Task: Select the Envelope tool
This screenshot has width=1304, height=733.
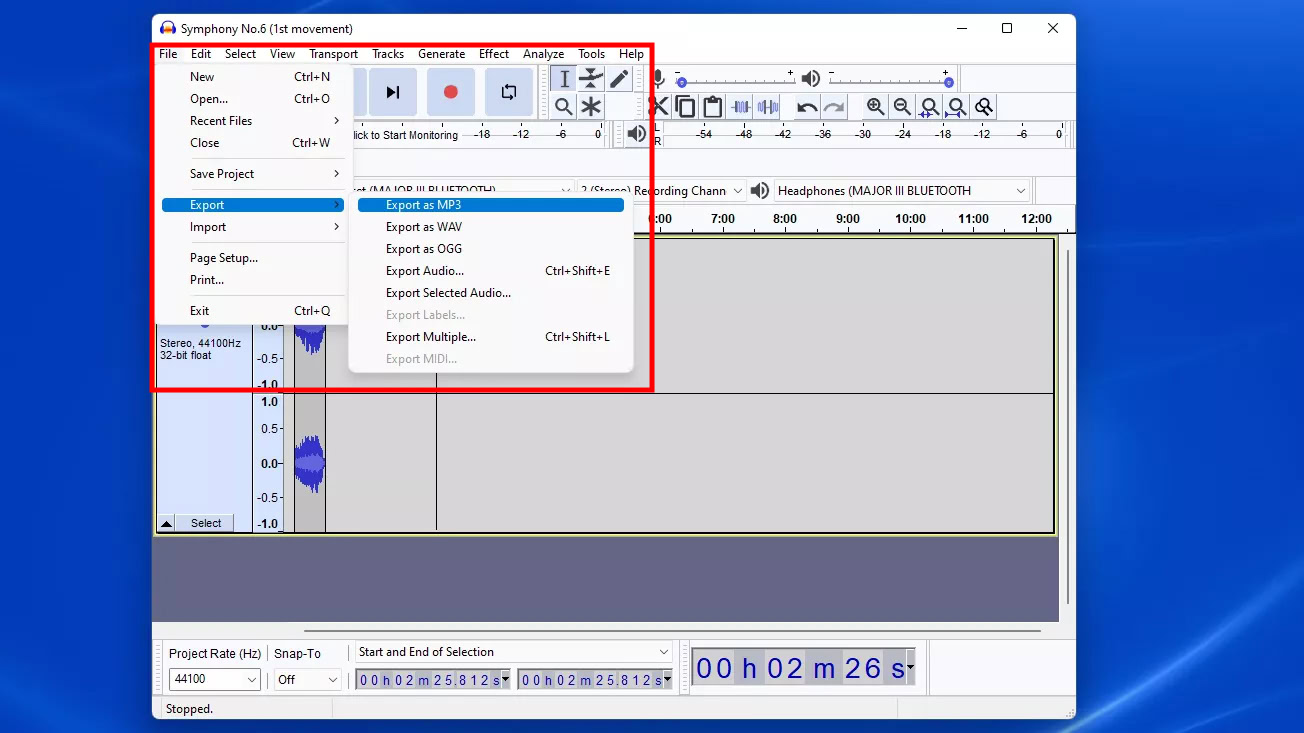Action: (592, 79)
